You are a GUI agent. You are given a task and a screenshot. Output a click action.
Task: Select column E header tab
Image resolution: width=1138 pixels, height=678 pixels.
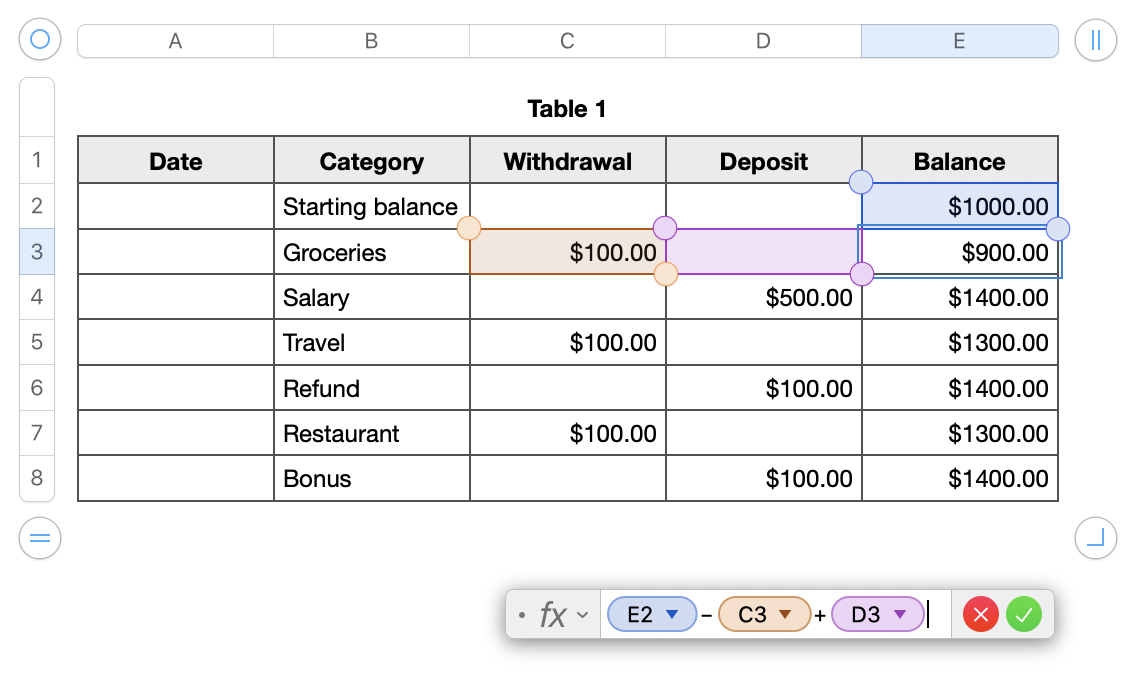959,41
